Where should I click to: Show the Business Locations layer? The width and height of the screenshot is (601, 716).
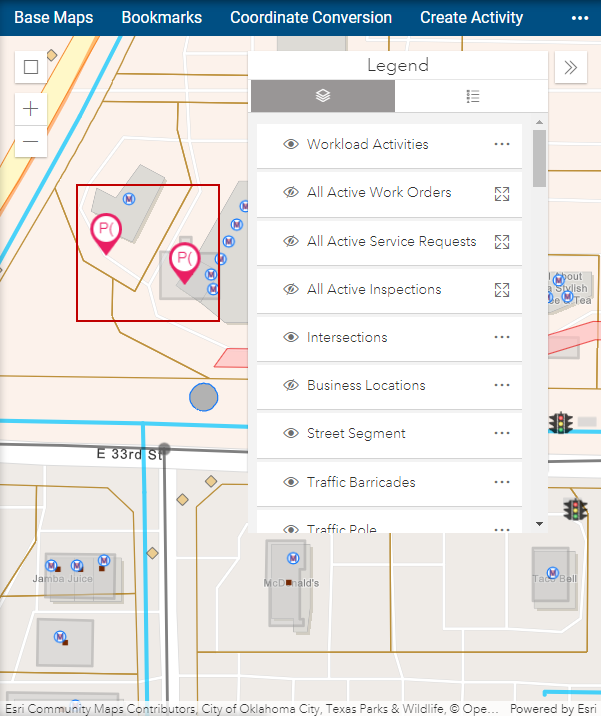pos(291,386)
